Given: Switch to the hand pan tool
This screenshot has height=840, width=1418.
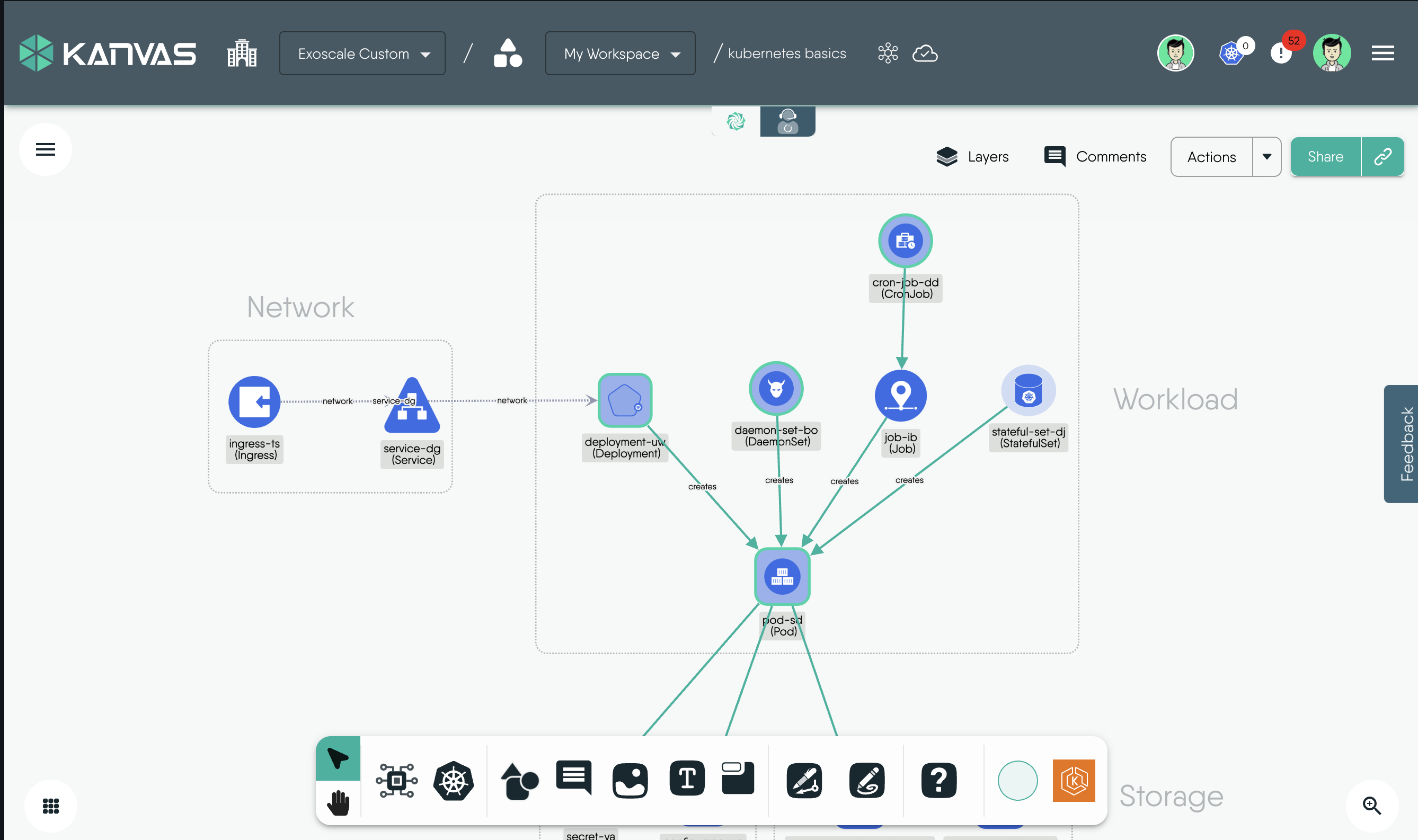Looking at the screenshot, I should tap(338, 803).
